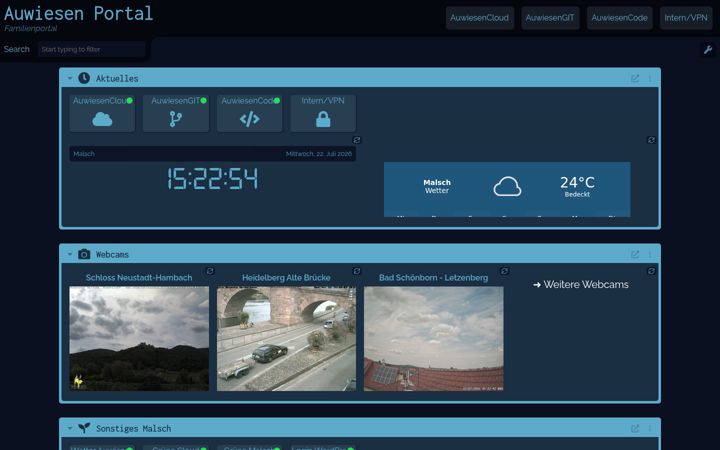Open the three-dot menu of Webcams section

coord(650,254)
